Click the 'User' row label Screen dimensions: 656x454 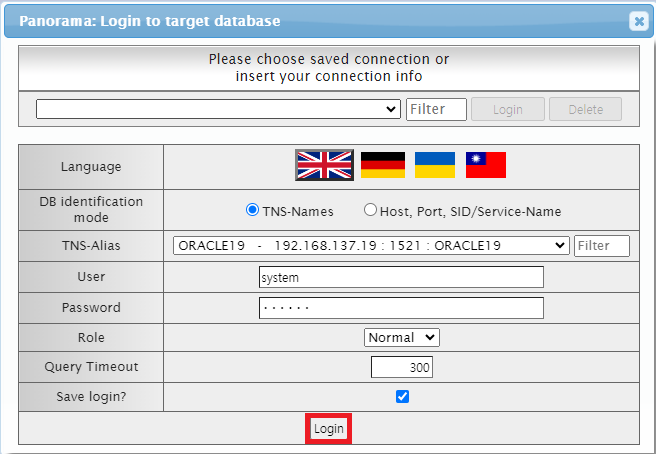coord(91,277)
